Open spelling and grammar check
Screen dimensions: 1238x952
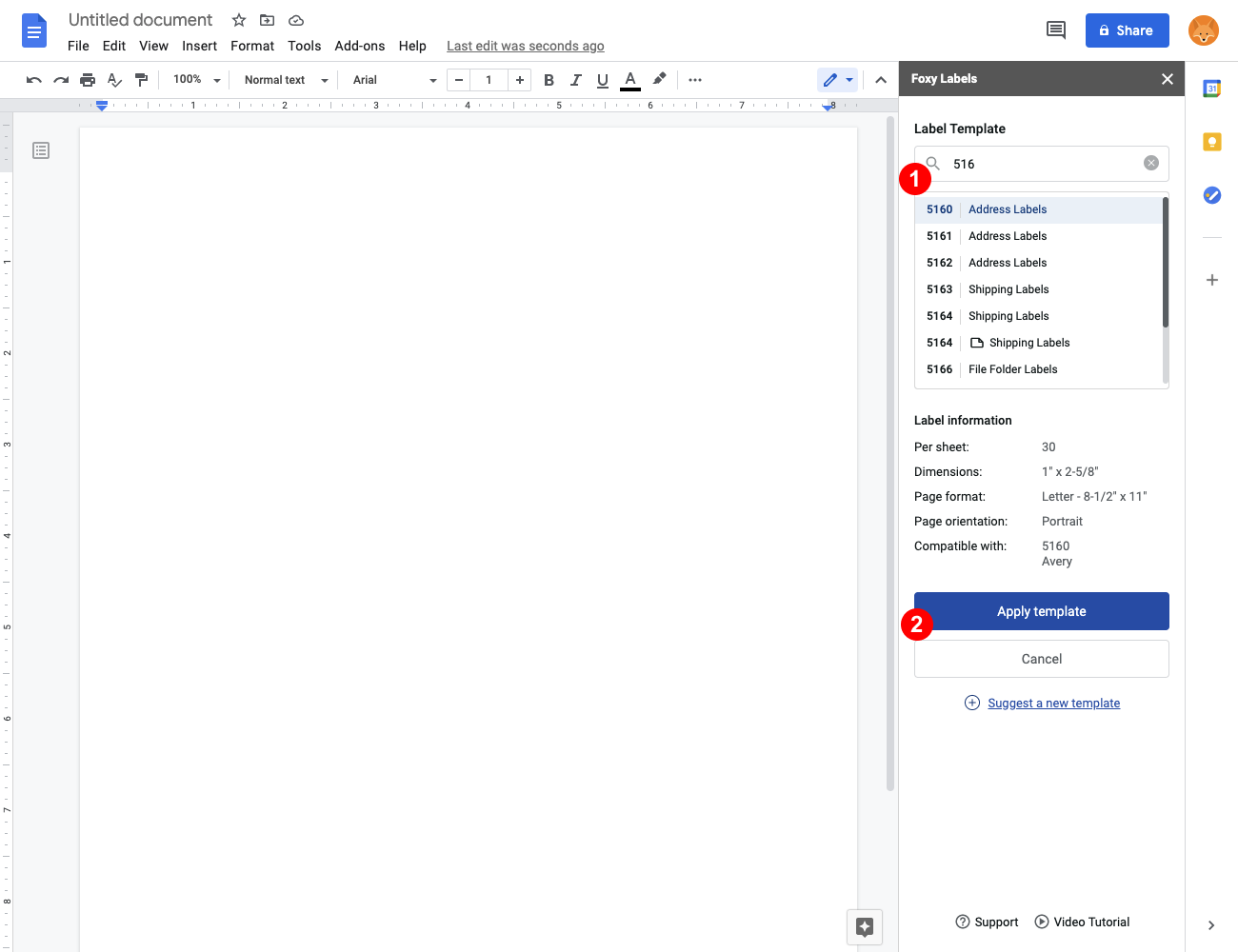pos(114,80)
